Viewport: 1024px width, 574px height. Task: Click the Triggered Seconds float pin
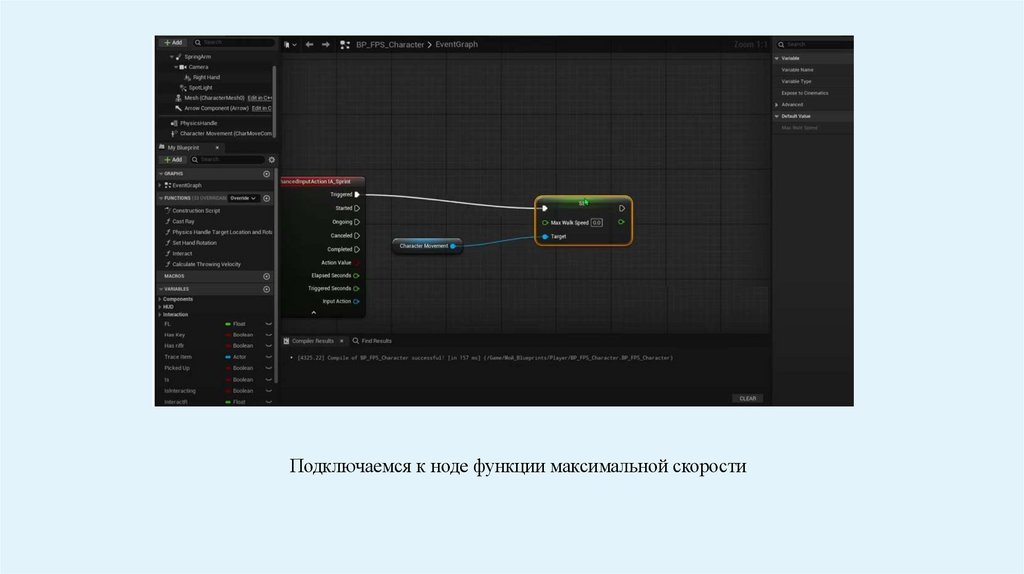pyautogui.click(x=357, y=289)
